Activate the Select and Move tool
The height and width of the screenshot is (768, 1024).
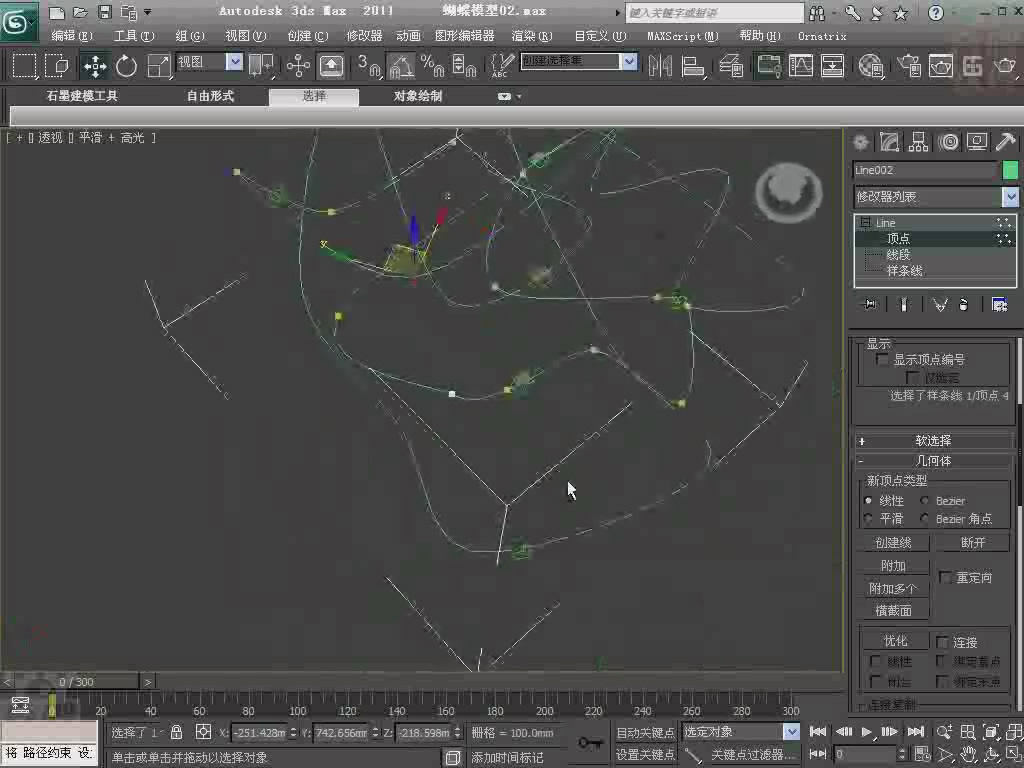[95, 65]
